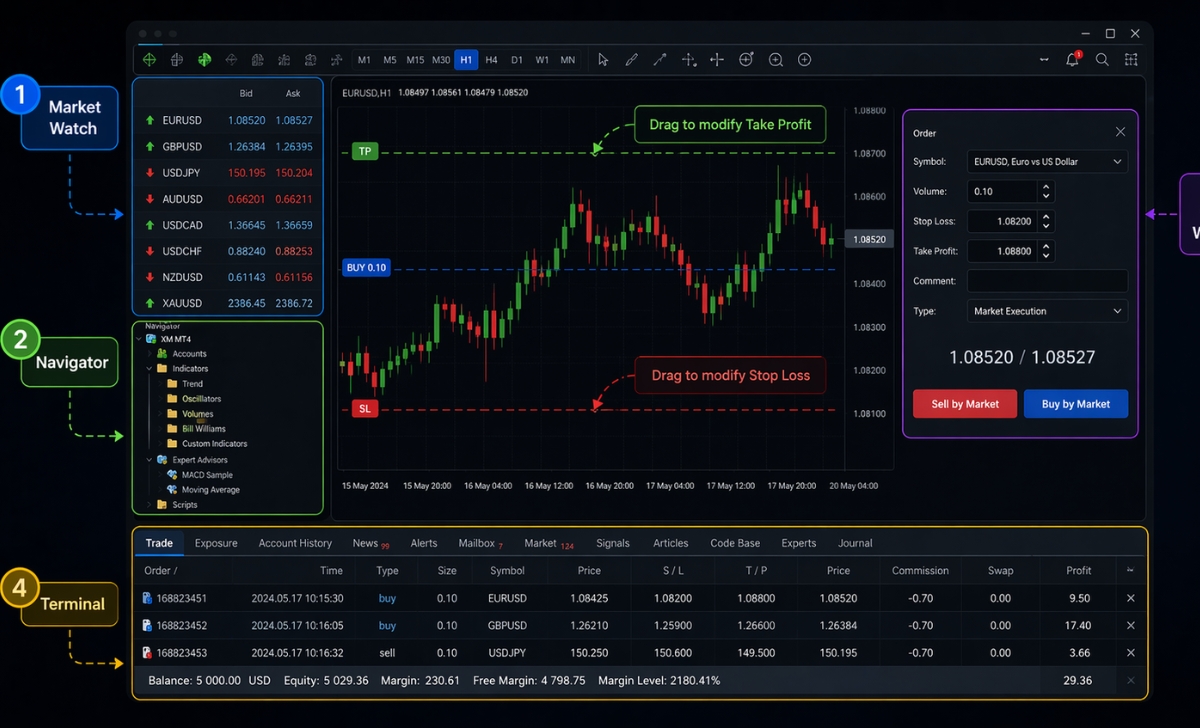Click the zoom in icon on the toolbar
This screenshot has width=1200, height=728.
tap(776, 59)
